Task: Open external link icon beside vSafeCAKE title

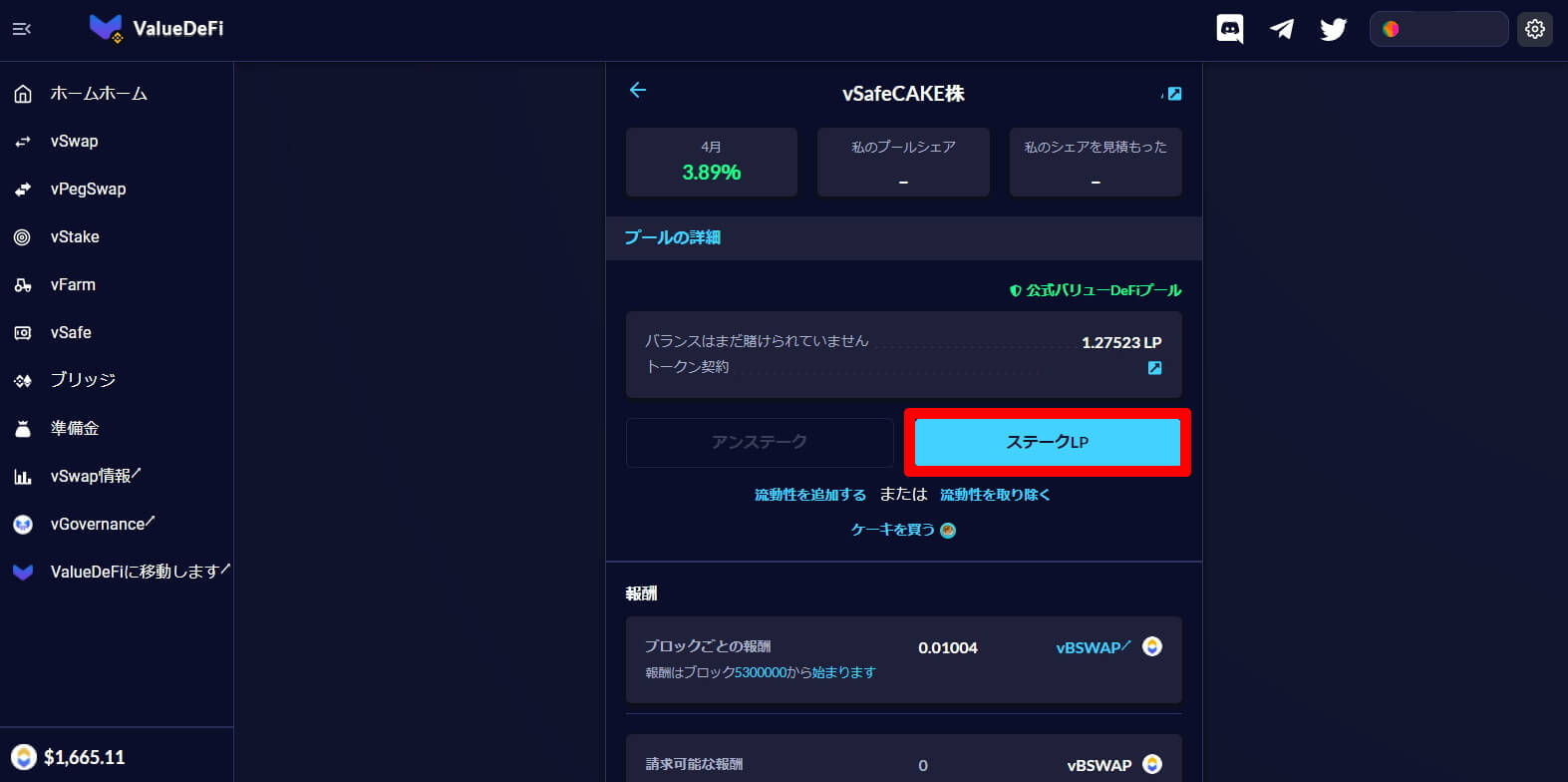Action: 1174,94
